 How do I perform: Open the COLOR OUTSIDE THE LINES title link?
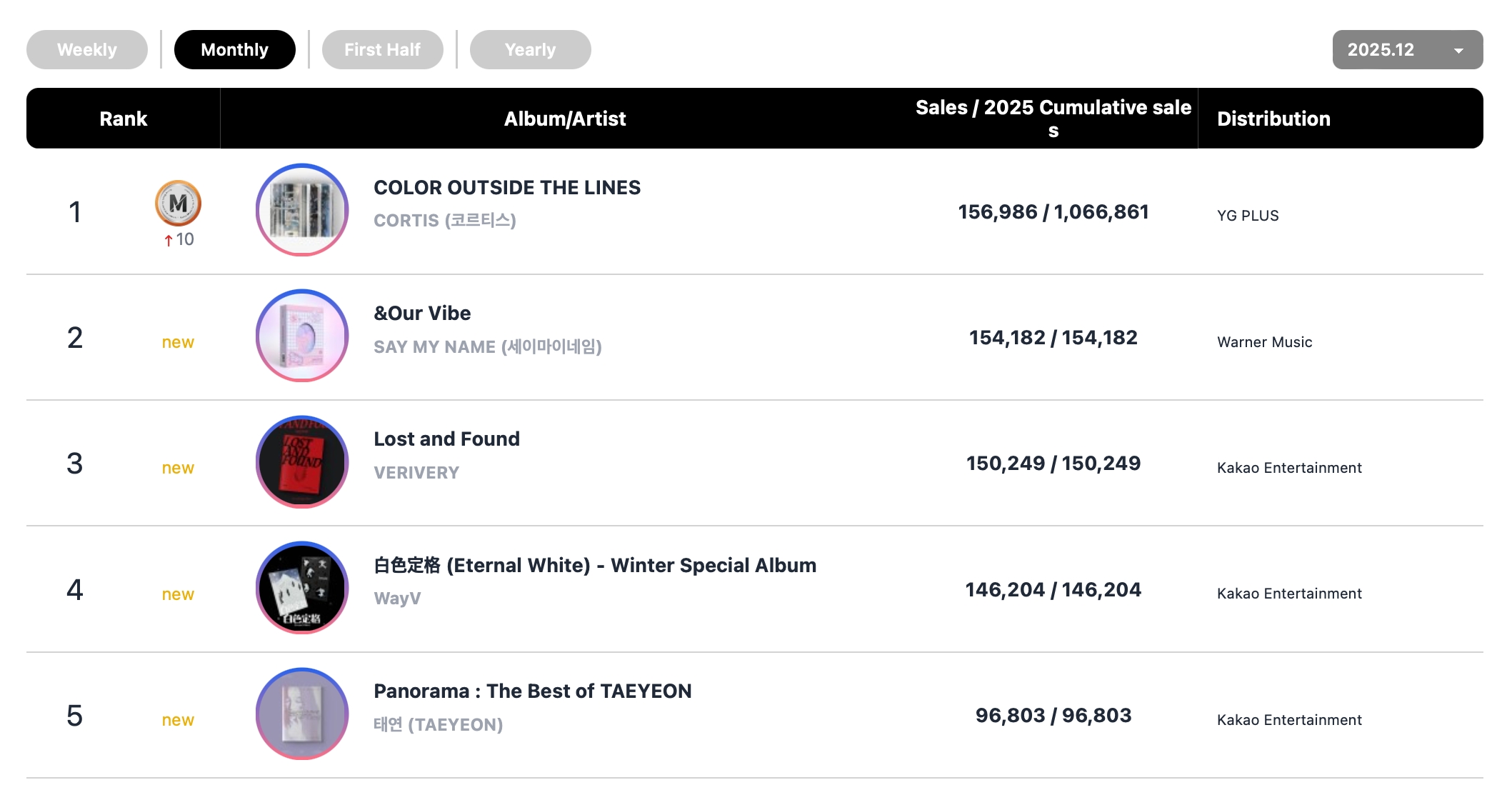(507, 188)
